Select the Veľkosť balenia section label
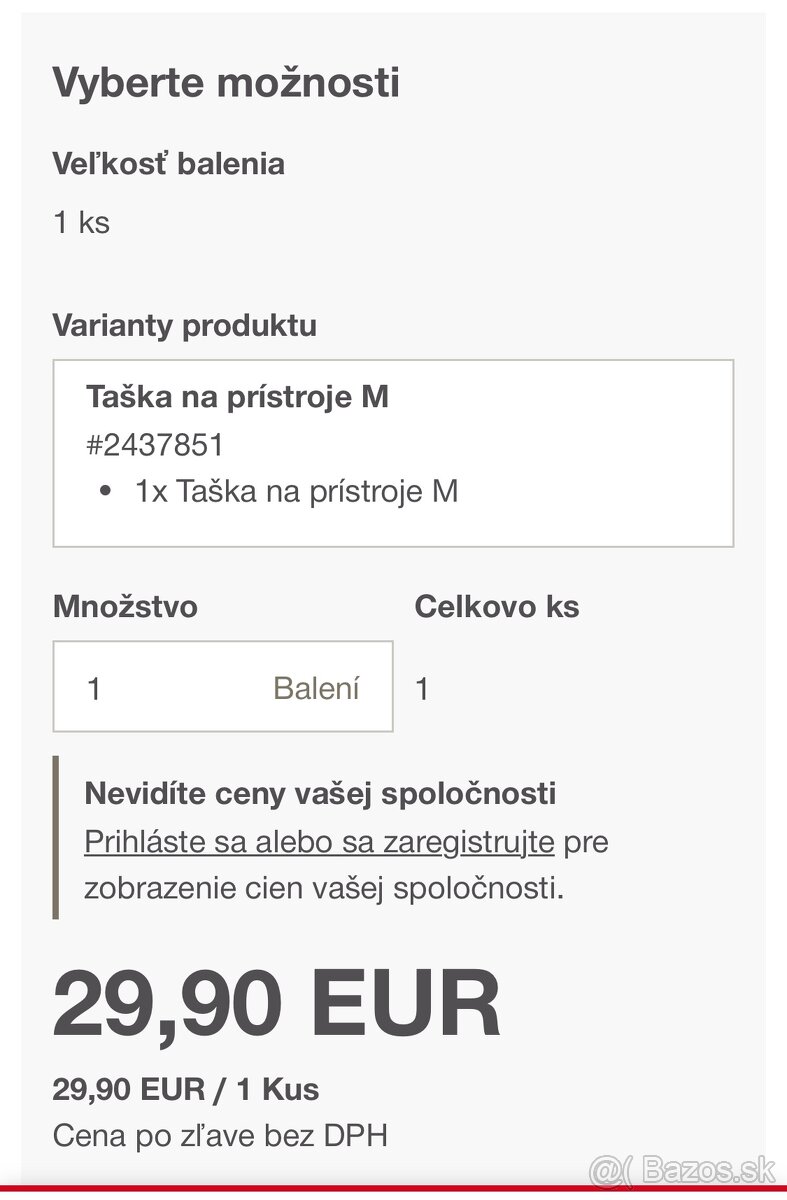 tap(169, 163)
